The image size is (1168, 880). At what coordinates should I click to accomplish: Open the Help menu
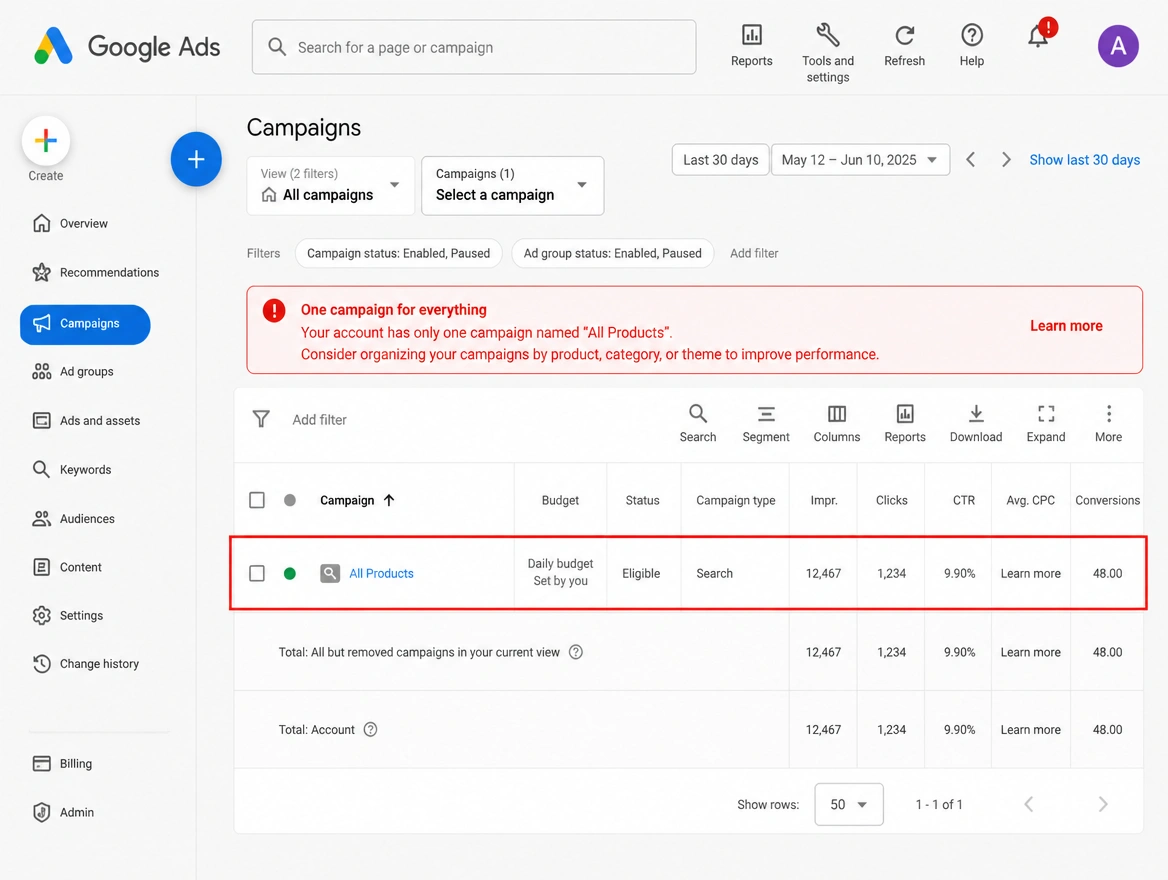(971, 45)
